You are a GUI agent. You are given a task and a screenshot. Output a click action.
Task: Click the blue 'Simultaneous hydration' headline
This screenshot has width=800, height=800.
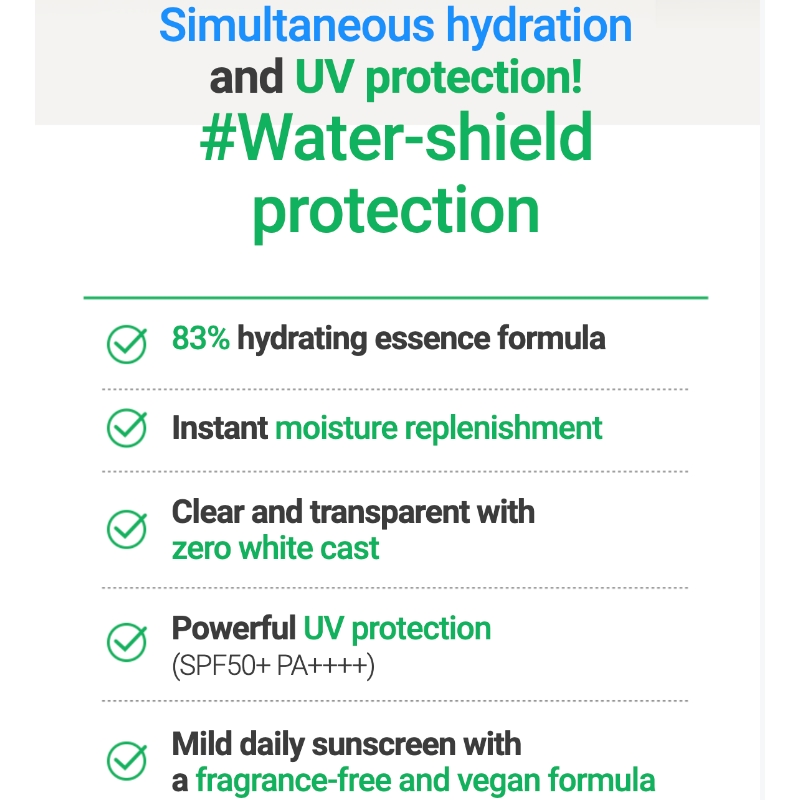tap(395, 26)
